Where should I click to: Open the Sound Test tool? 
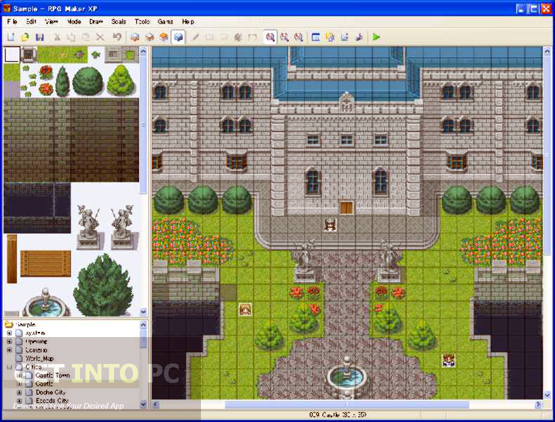(359, 37)
